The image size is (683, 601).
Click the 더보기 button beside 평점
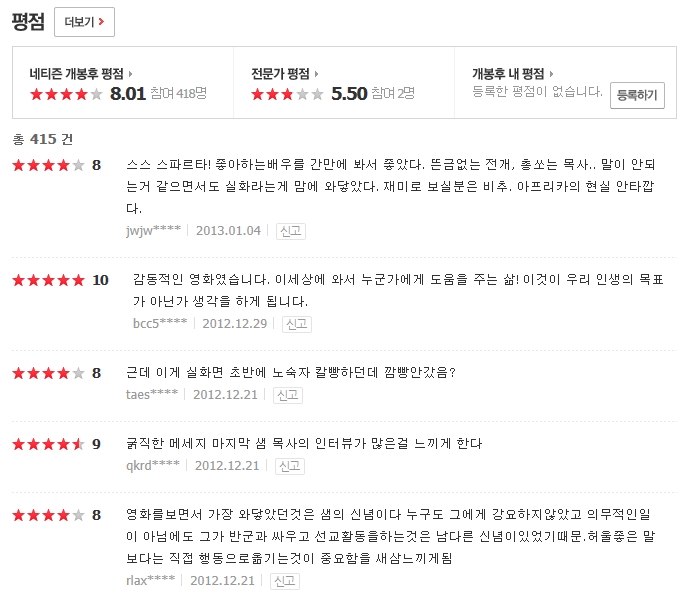[84, 21]
